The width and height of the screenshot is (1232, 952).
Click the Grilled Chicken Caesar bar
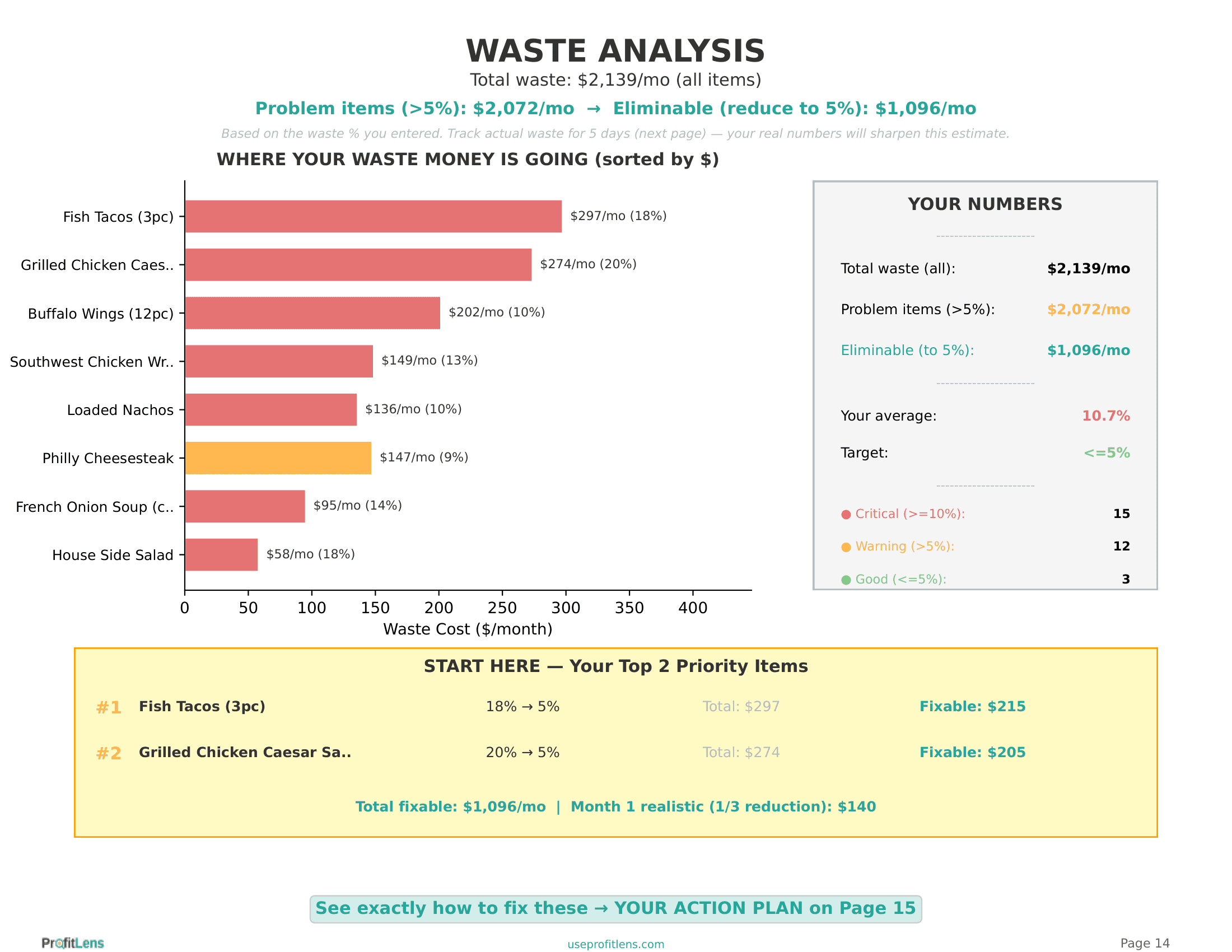click(358, 264)
